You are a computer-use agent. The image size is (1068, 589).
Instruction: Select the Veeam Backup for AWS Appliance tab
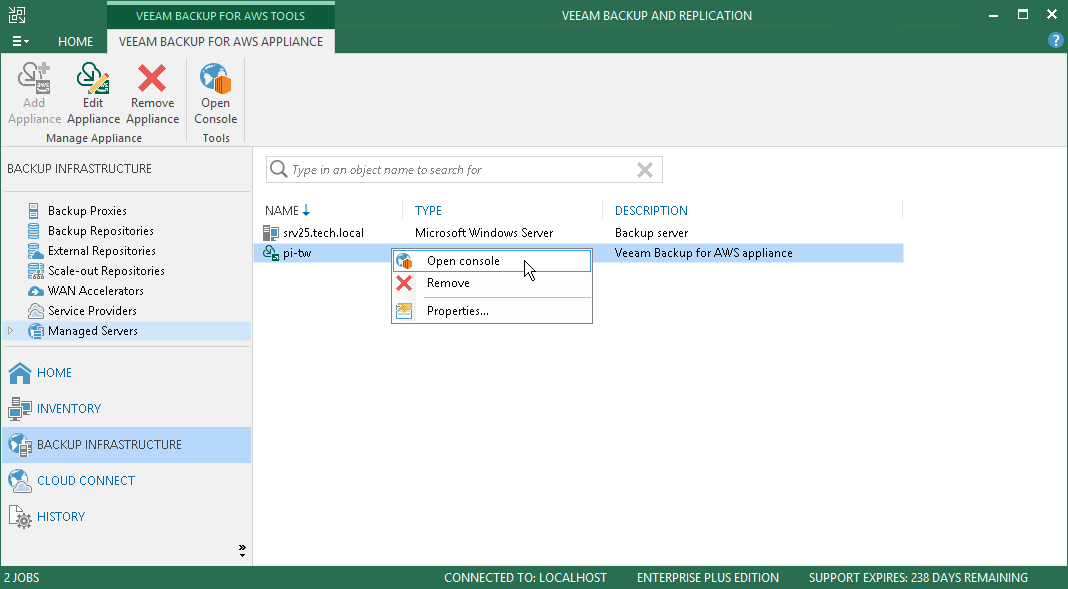coord(221,42)
